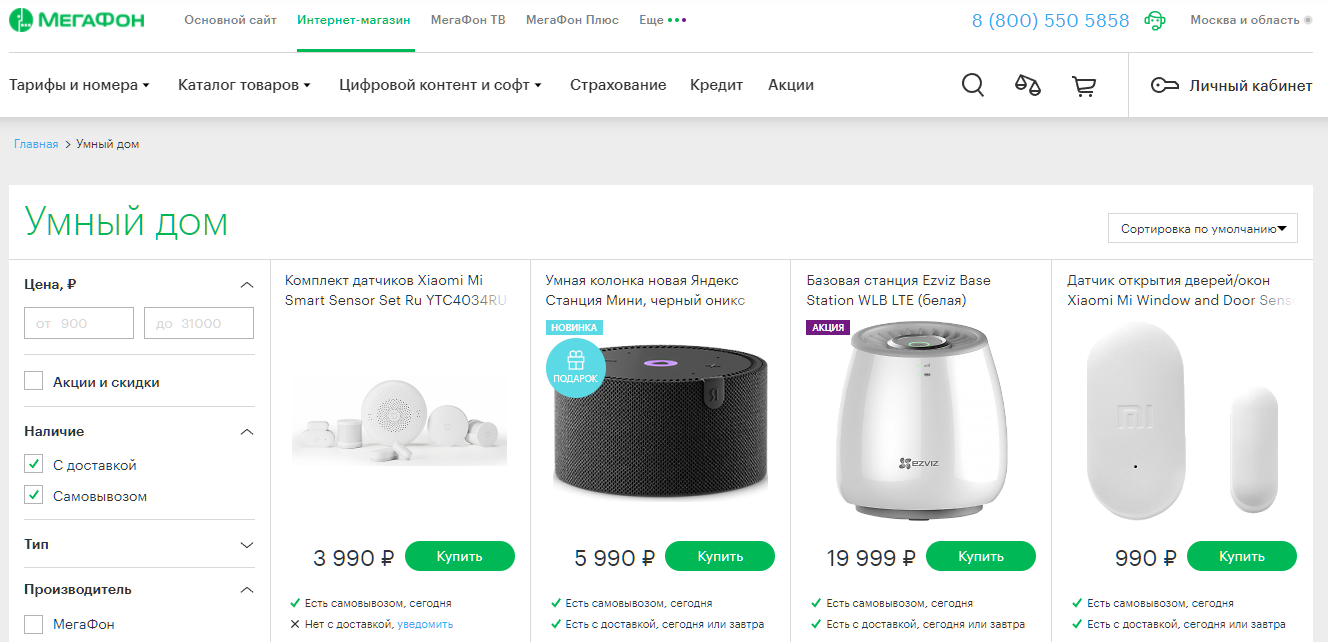Click the Еще three dots icon
Viewport: 1328px width, 642px height.
coord(677,20)
